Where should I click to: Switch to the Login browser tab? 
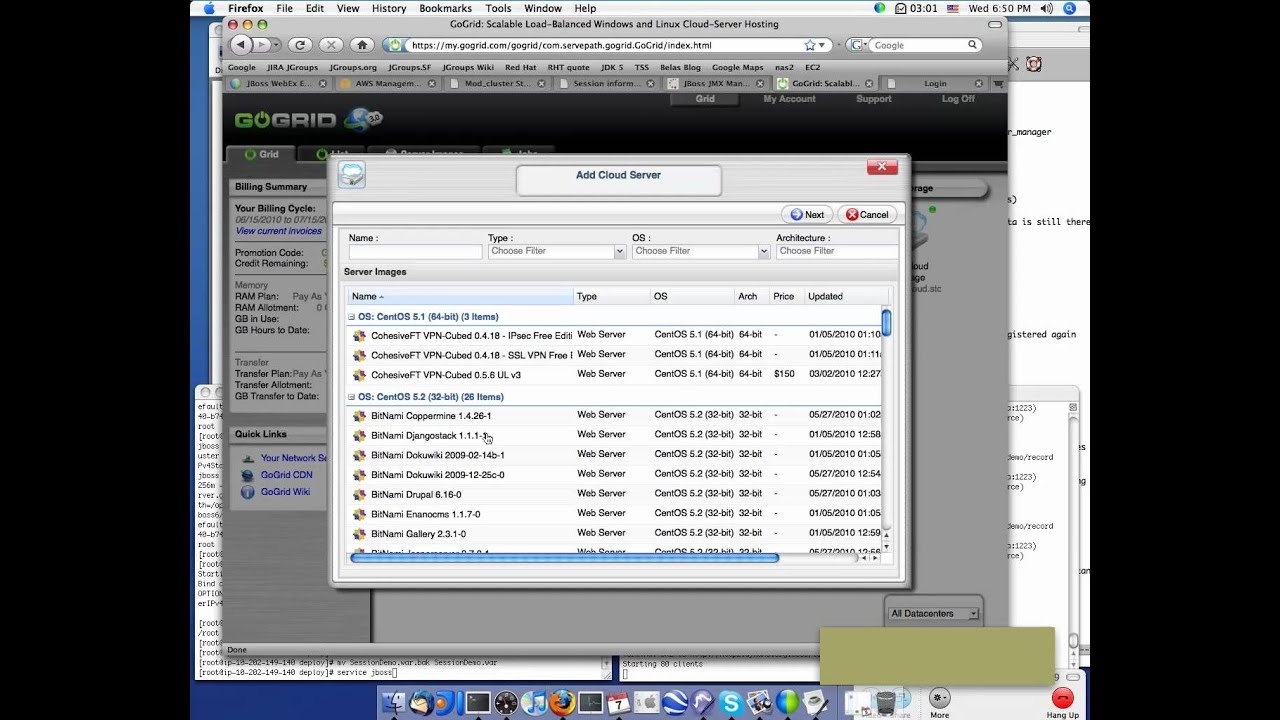pyautogui.click(x=935, y=84)
